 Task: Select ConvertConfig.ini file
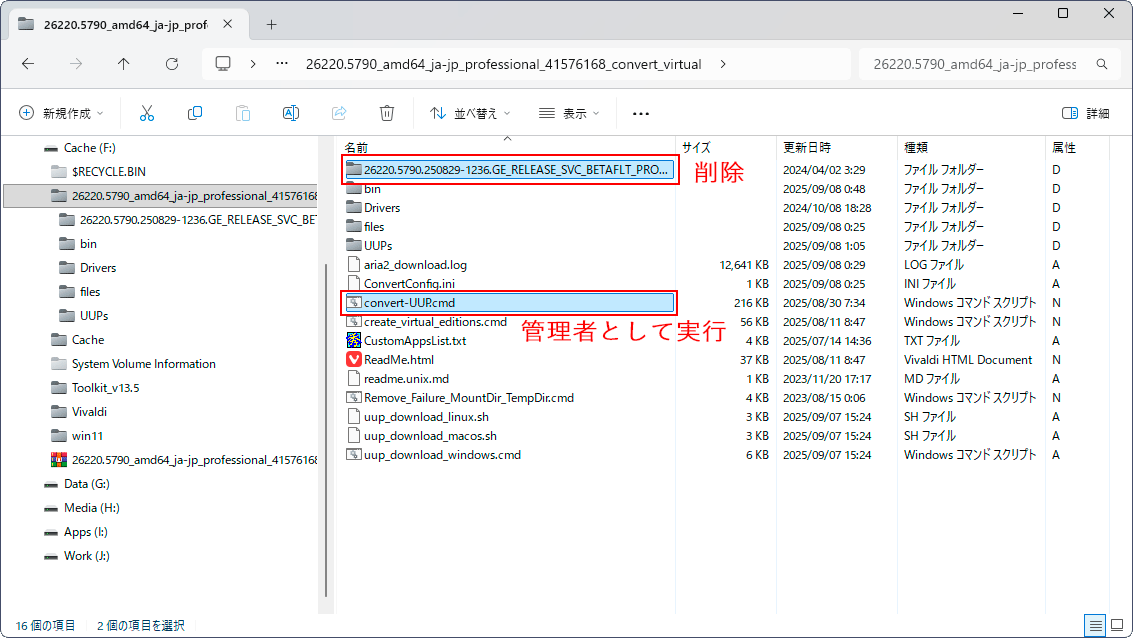click(x=409, y=284)
